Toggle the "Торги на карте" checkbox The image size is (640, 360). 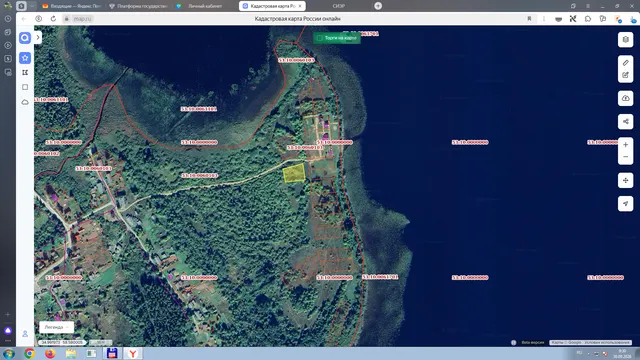(x=320, y=38)
